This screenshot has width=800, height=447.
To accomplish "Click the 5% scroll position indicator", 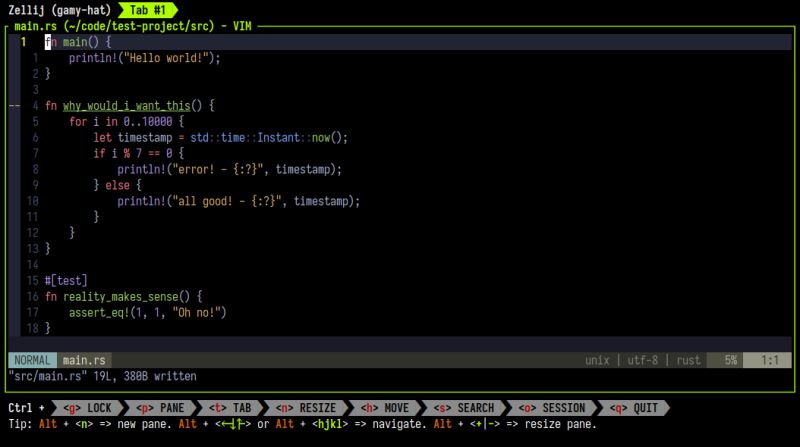I will tap(725, 360).
